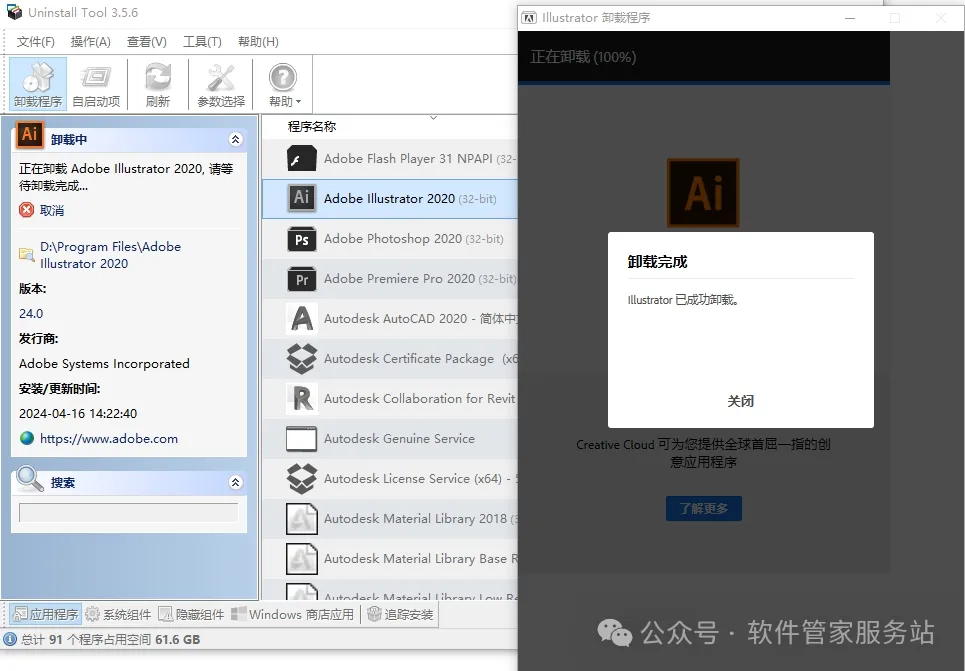965x671 pixels.
Task: Select the Adobe Illustrator 2020 row
Action: coord(390,199)
